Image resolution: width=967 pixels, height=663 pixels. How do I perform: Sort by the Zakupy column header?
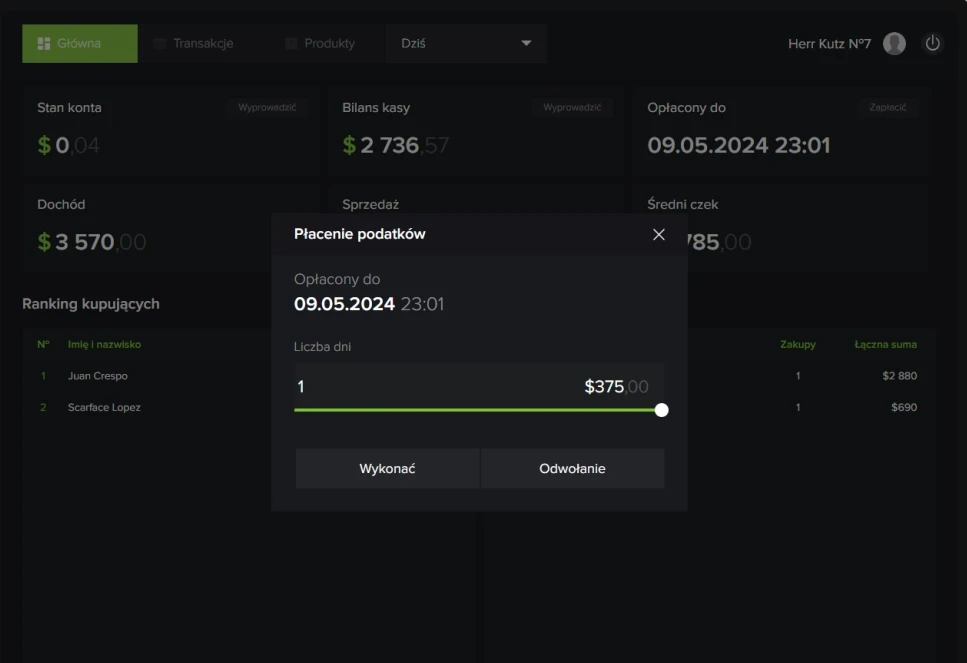[797, 344]
